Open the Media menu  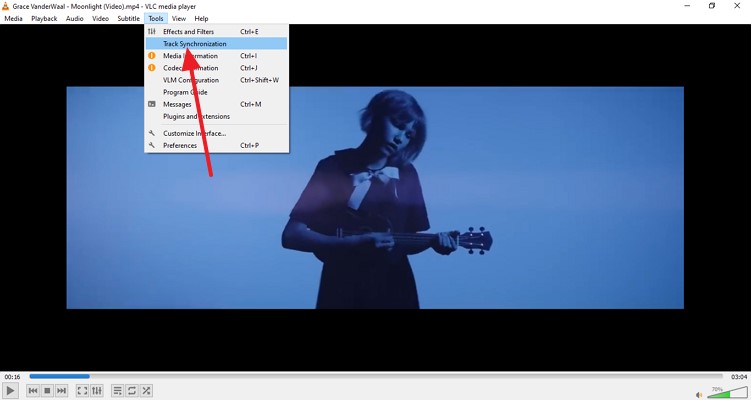[x=13, y=19]
